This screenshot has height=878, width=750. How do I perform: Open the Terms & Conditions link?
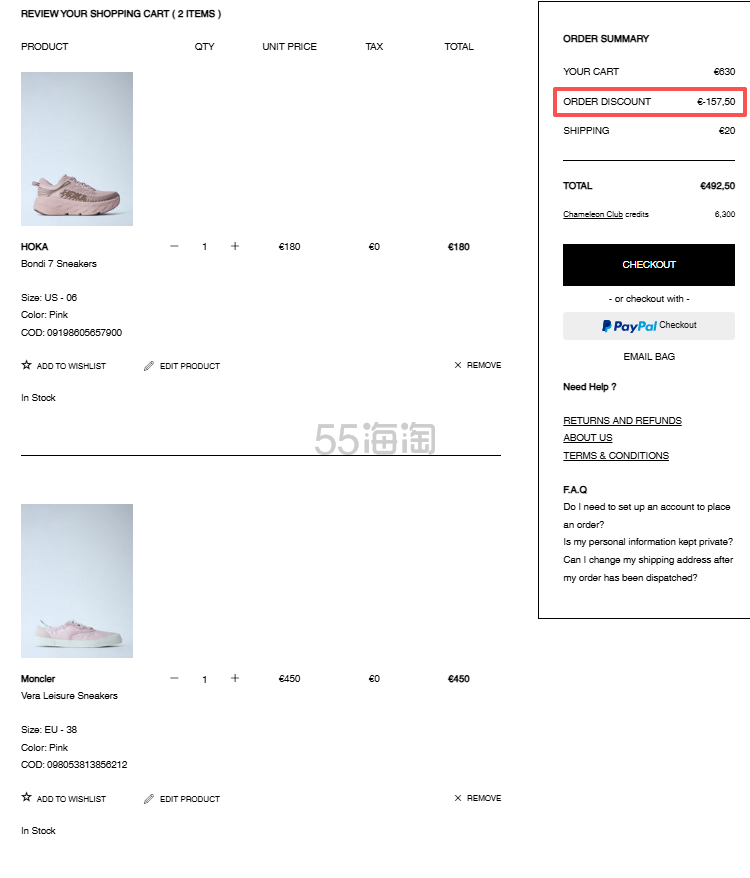point(616,456)
